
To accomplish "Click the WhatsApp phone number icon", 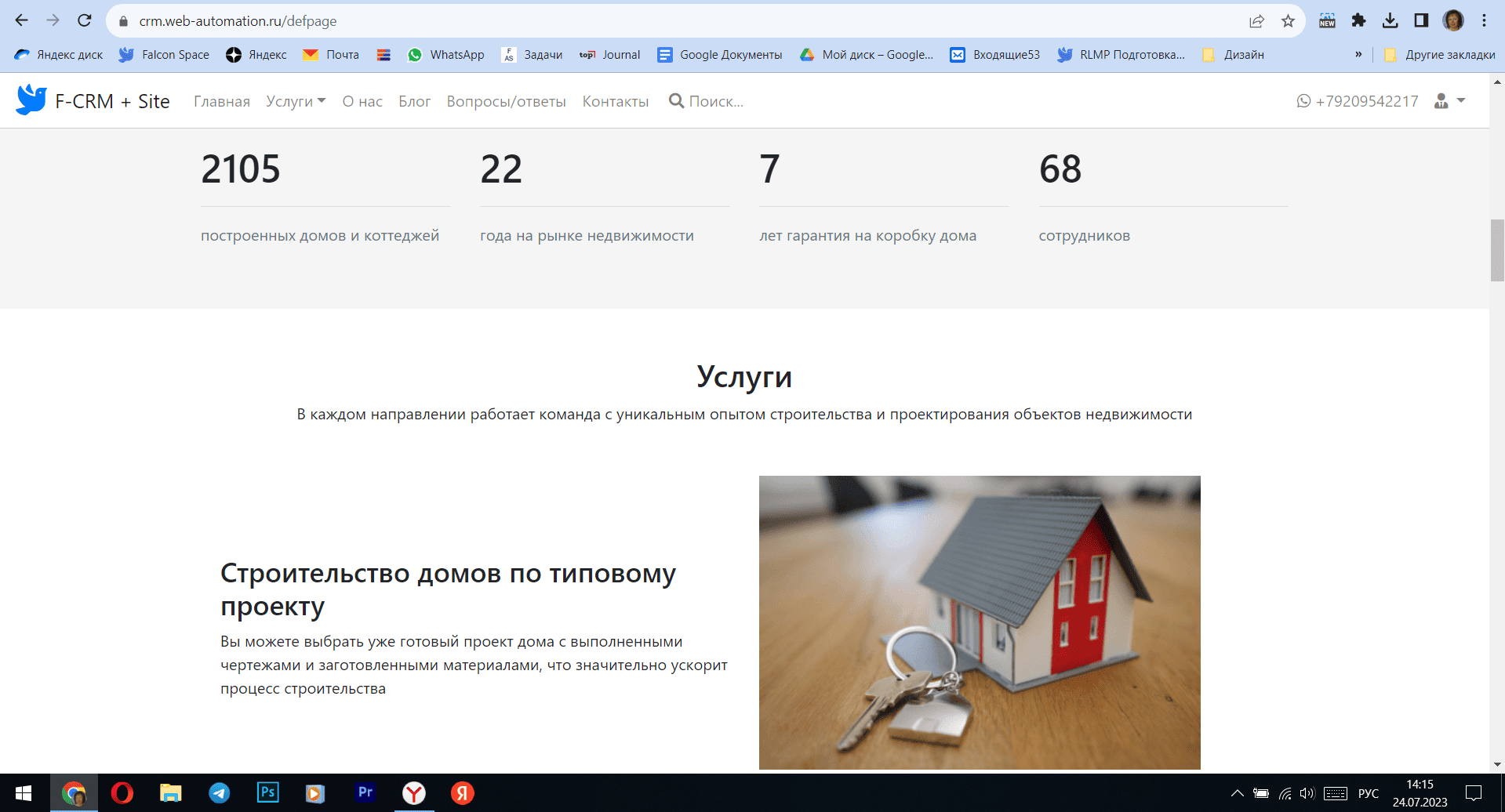I will (x=1303, y=101).
